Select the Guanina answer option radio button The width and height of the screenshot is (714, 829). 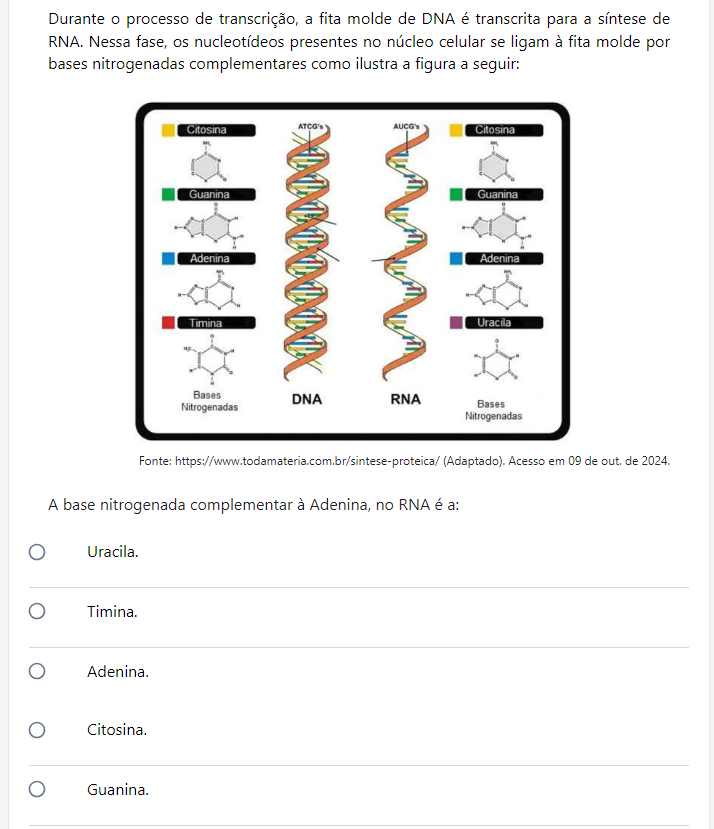(37, 790)
